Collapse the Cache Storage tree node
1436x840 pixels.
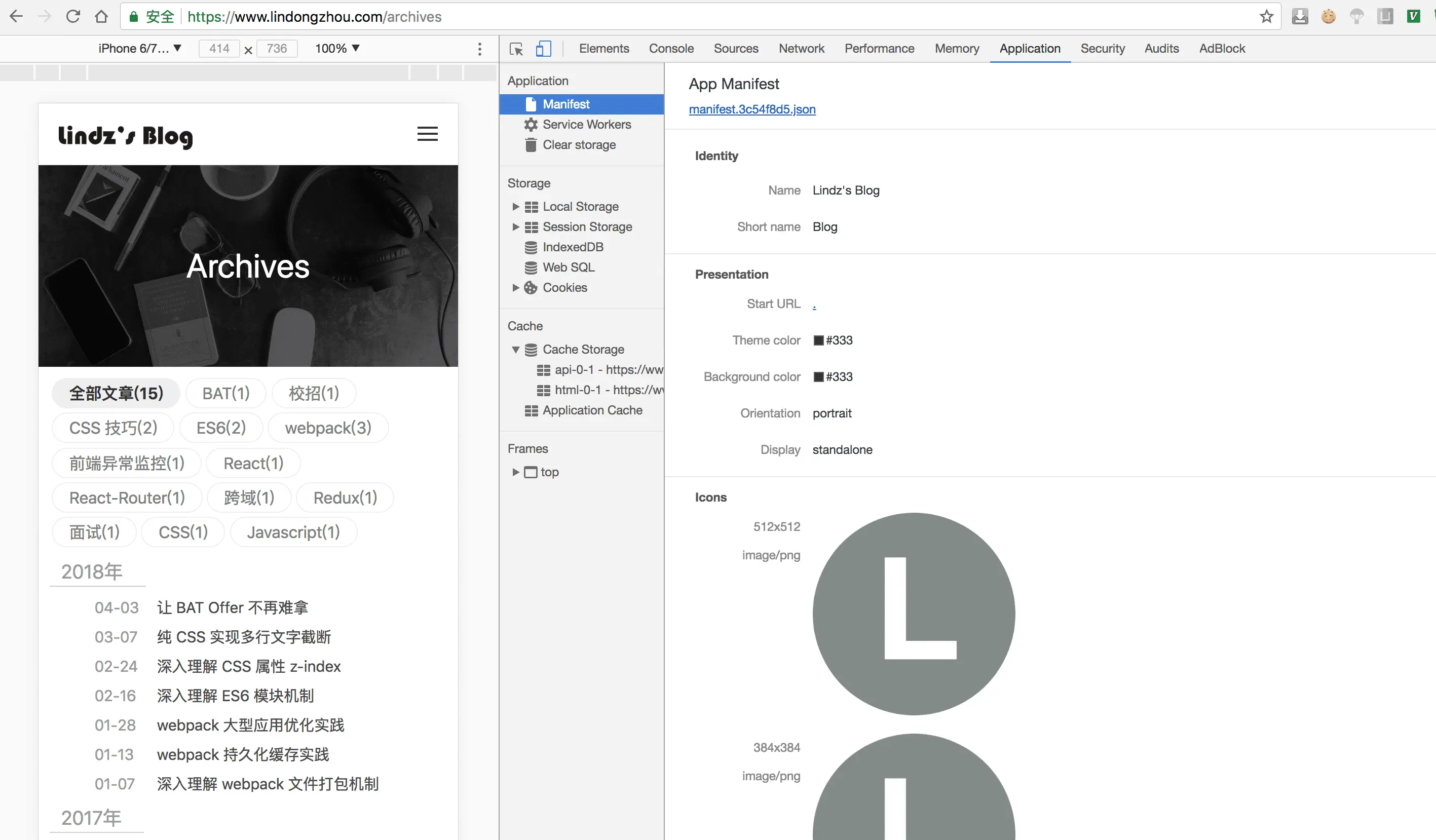coord(516,350)
